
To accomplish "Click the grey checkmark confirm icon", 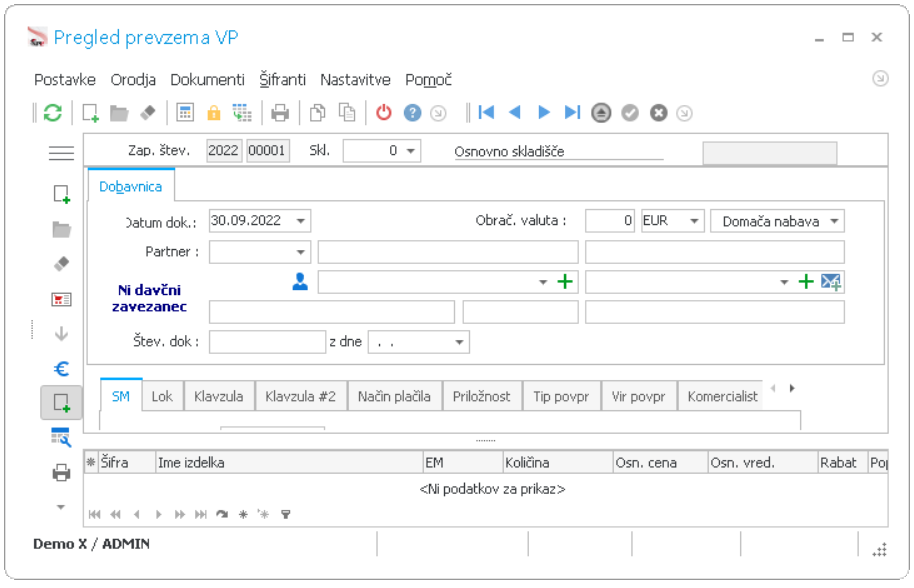I will tap(630, 112).
